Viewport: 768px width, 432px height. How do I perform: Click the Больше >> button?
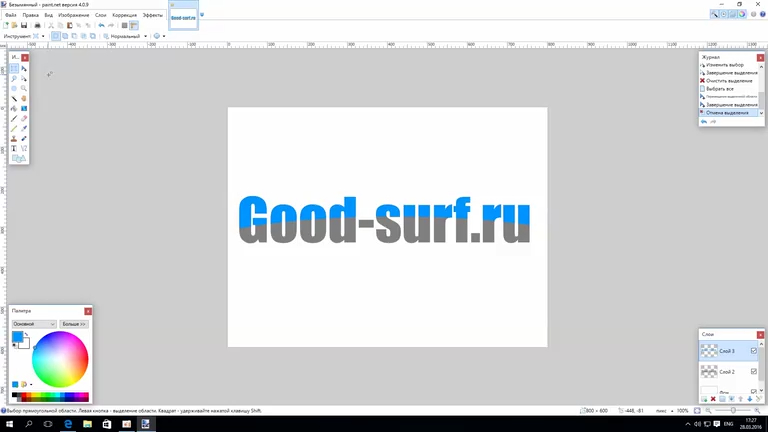[x=74, y=324]
